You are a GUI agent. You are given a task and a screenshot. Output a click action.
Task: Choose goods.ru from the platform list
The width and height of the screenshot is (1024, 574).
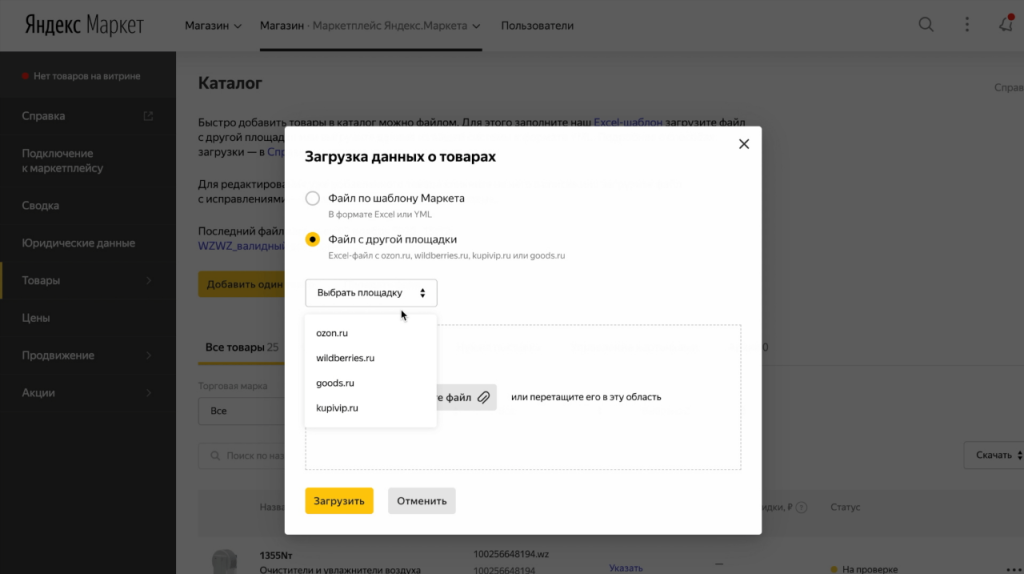pos(370,383)
